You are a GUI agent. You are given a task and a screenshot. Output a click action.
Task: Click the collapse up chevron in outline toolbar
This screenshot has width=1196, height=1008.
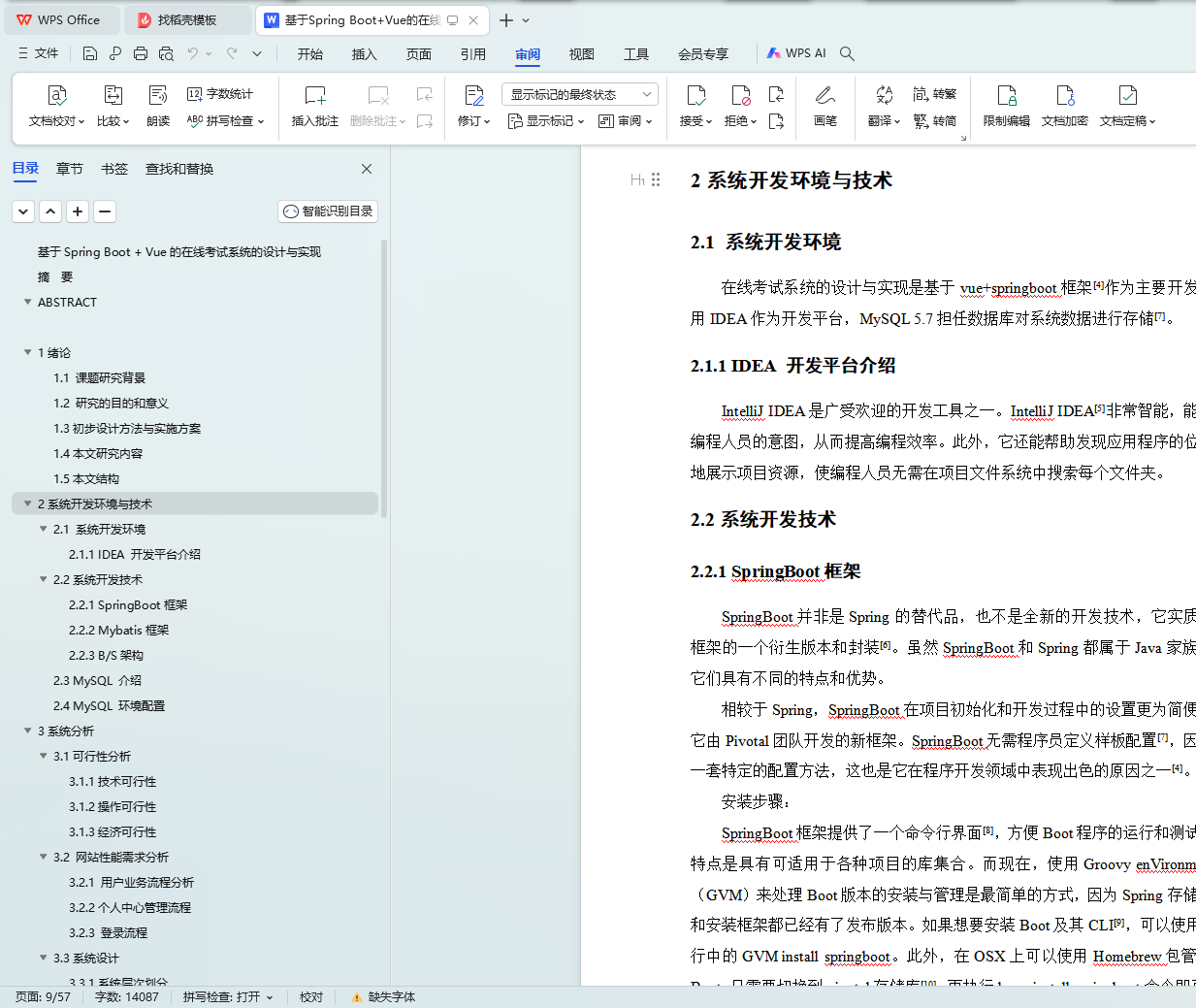(51, 211)
